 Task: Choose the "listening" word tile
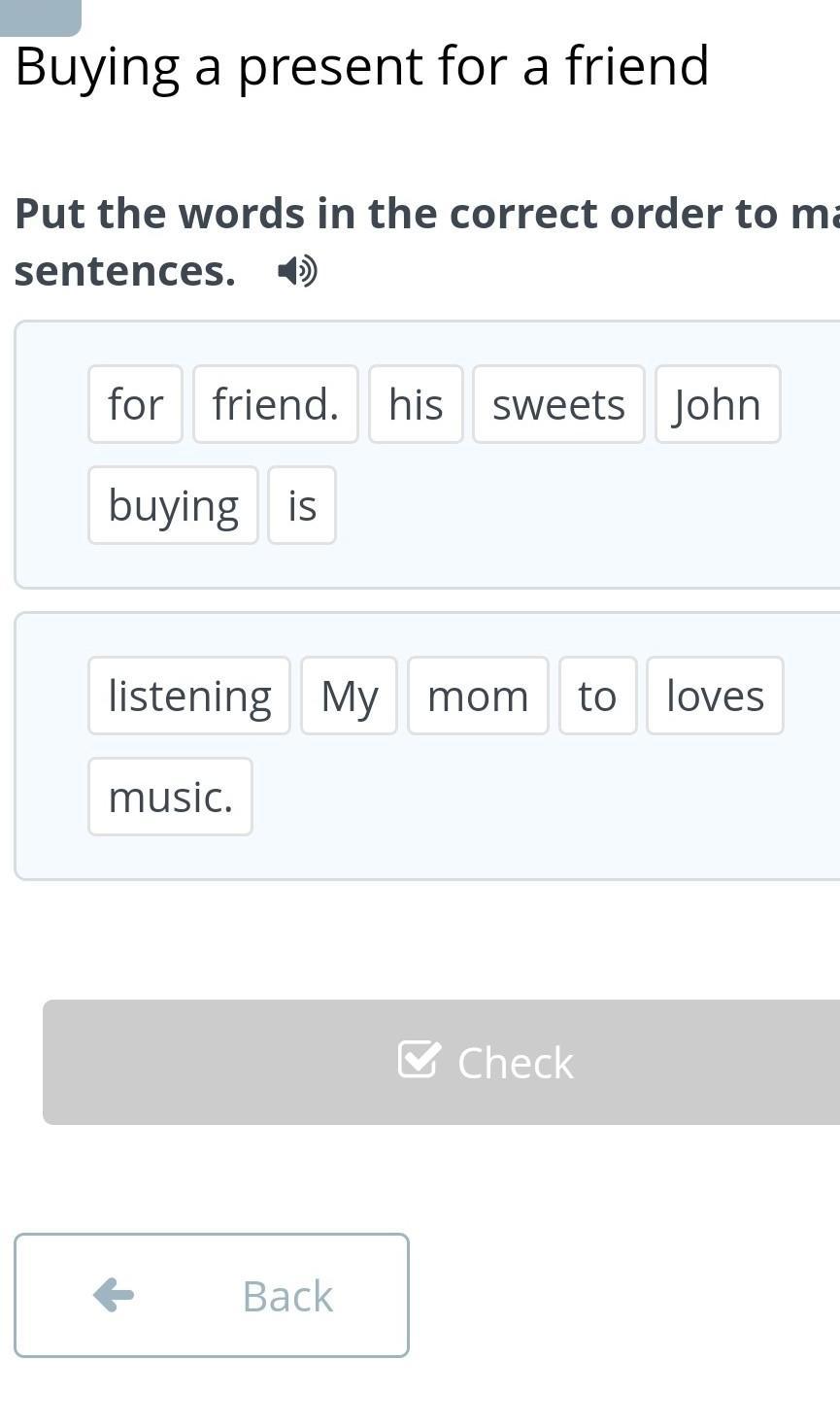coord(189,696)
